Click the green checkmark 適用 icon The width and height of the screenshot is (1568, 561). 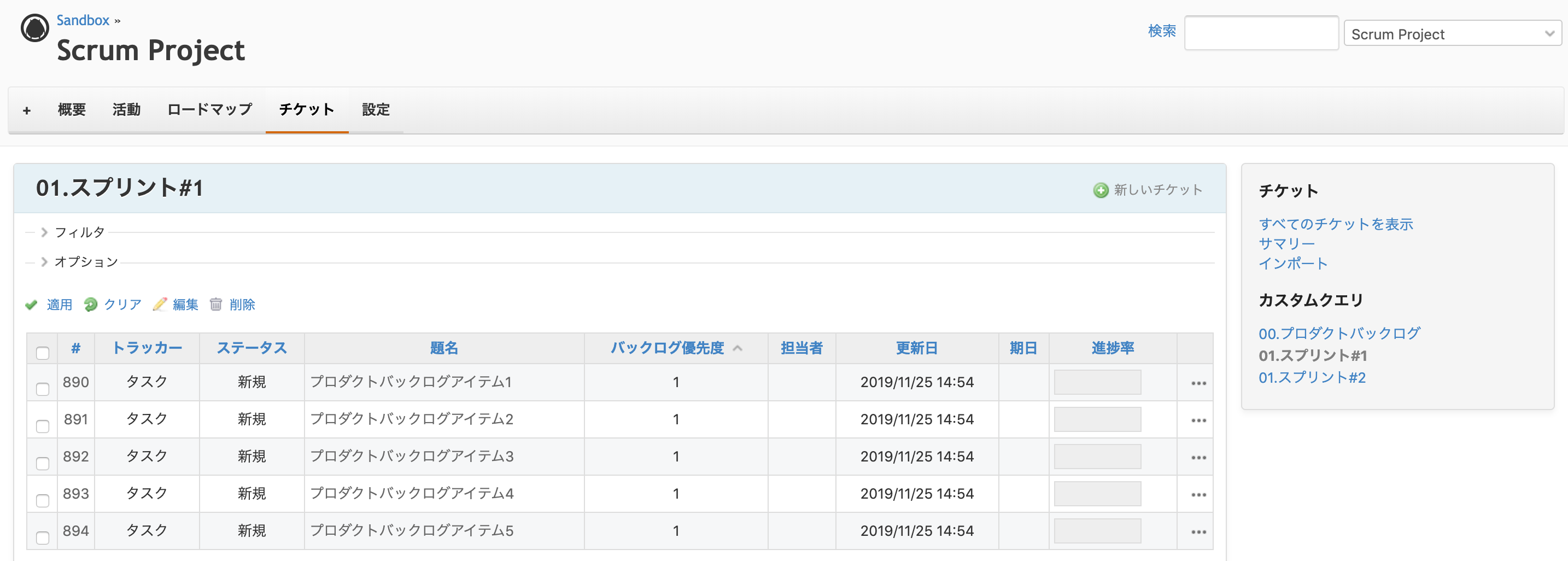[31, 305]
